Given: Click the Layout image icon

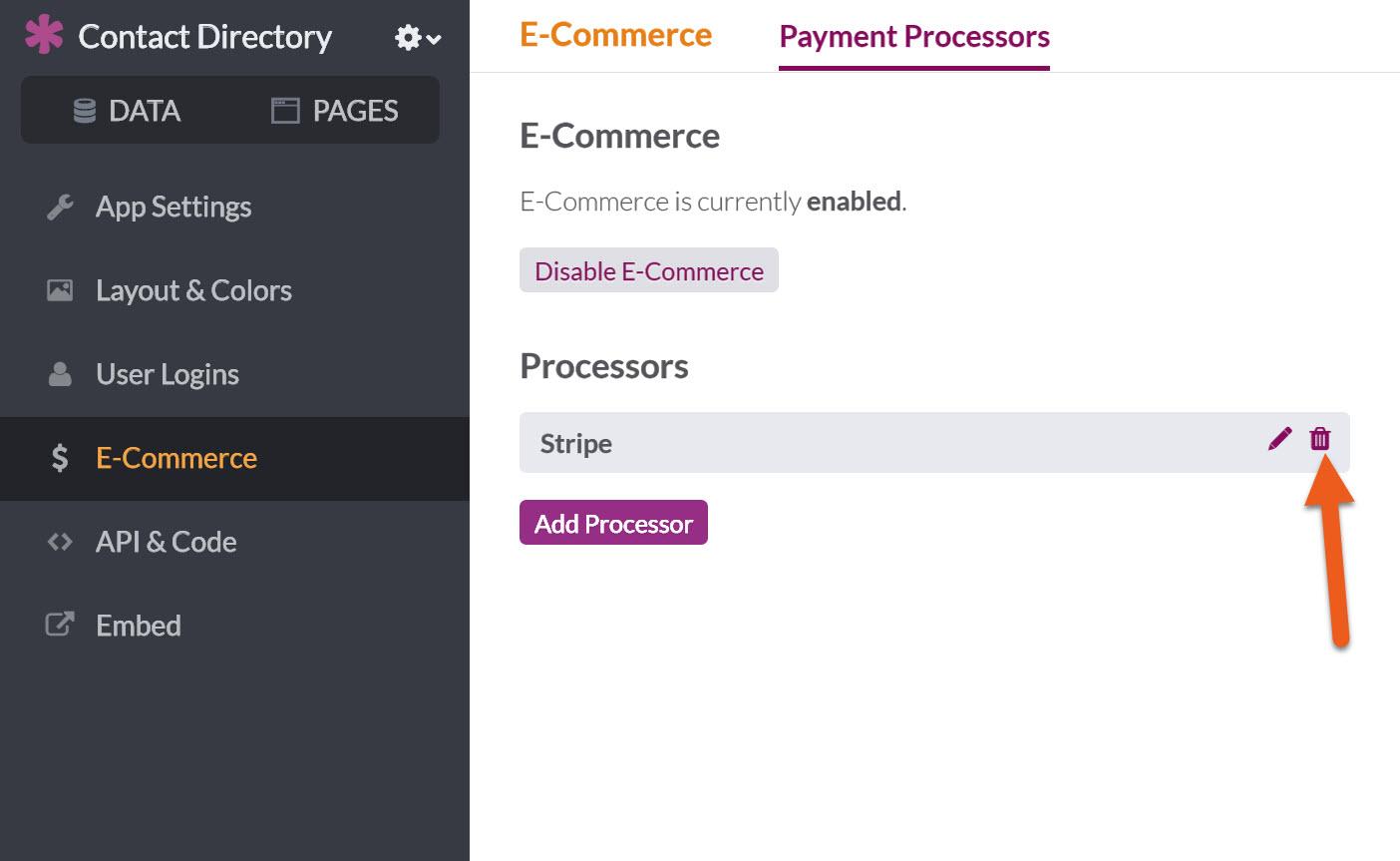Looking at the screenshot, I should [60, 290].
